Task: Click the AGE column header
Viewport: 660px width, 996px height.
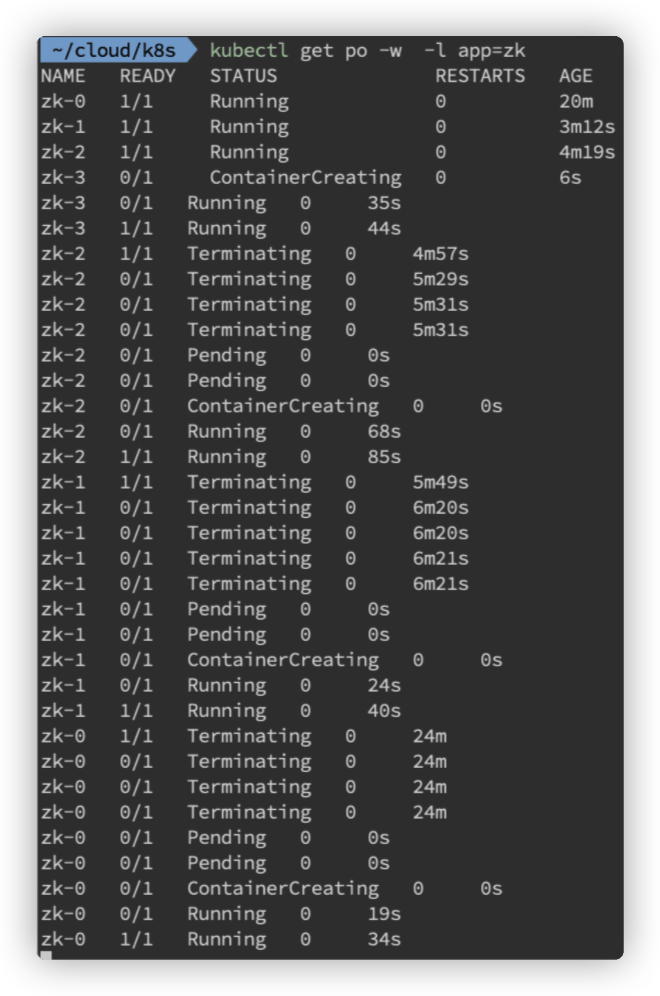Action: point(576,76)
